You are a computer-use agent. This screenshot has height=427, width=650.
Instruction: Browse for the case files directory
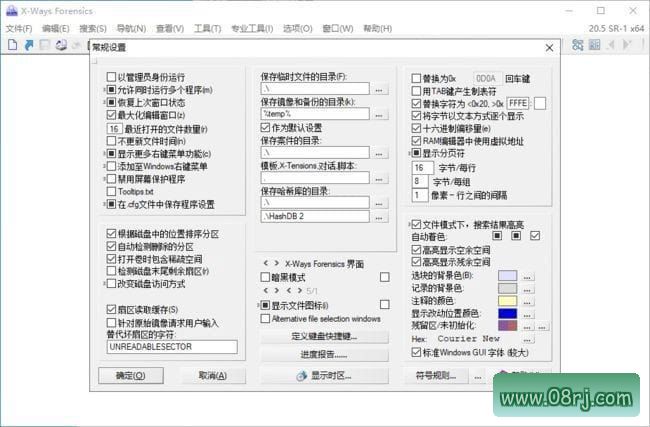[379, 153]
